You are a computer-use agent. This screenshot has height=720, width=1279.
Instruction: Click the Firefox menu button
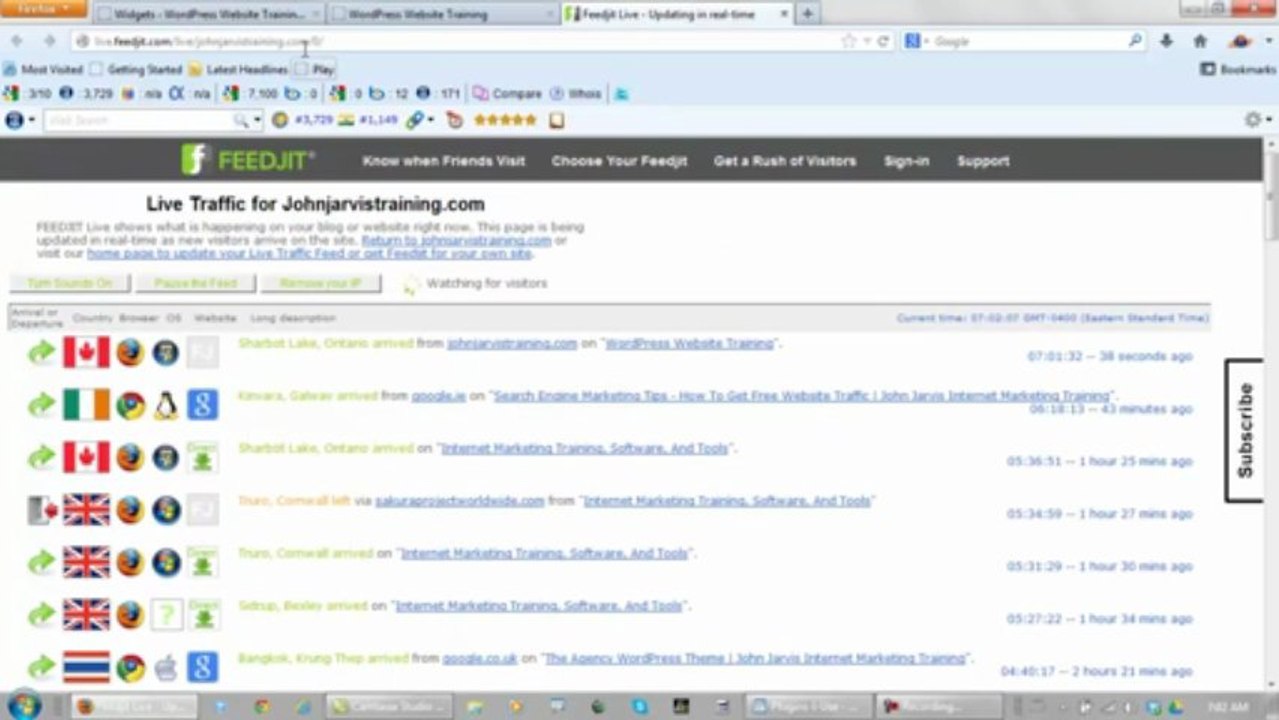pyautogui.click(x=43, y=9)
